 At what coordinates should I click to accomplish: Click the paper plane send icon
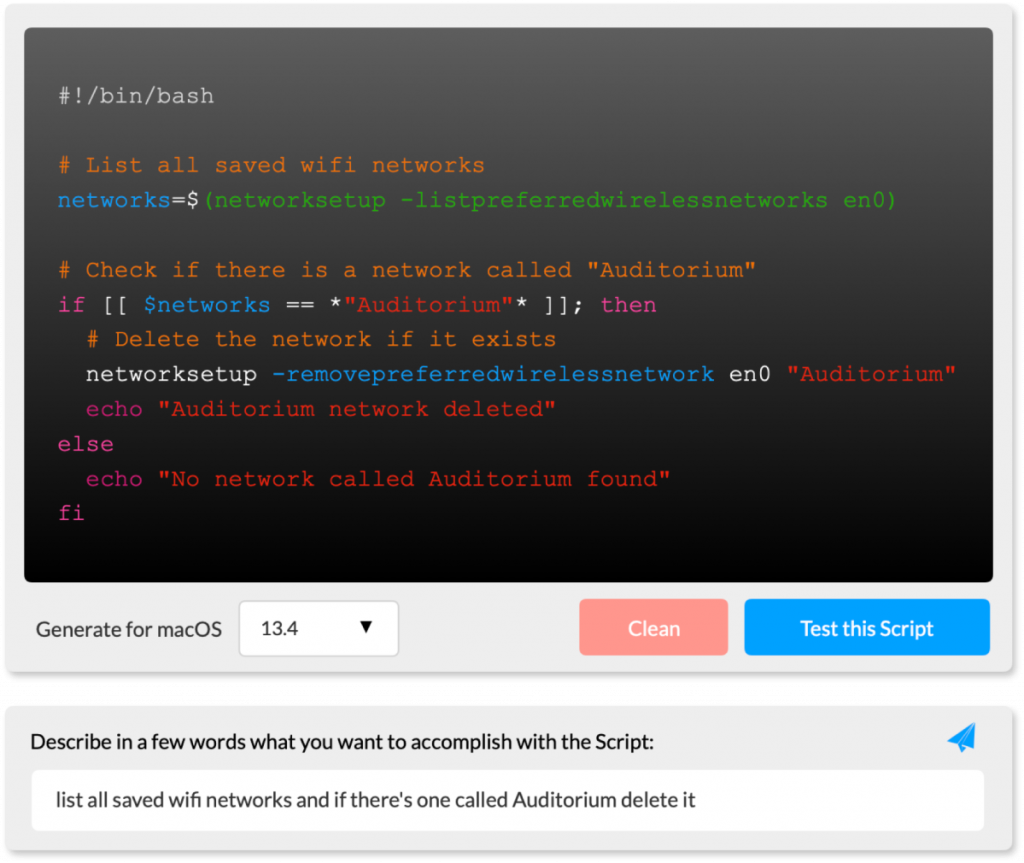[x=961, y=739]
